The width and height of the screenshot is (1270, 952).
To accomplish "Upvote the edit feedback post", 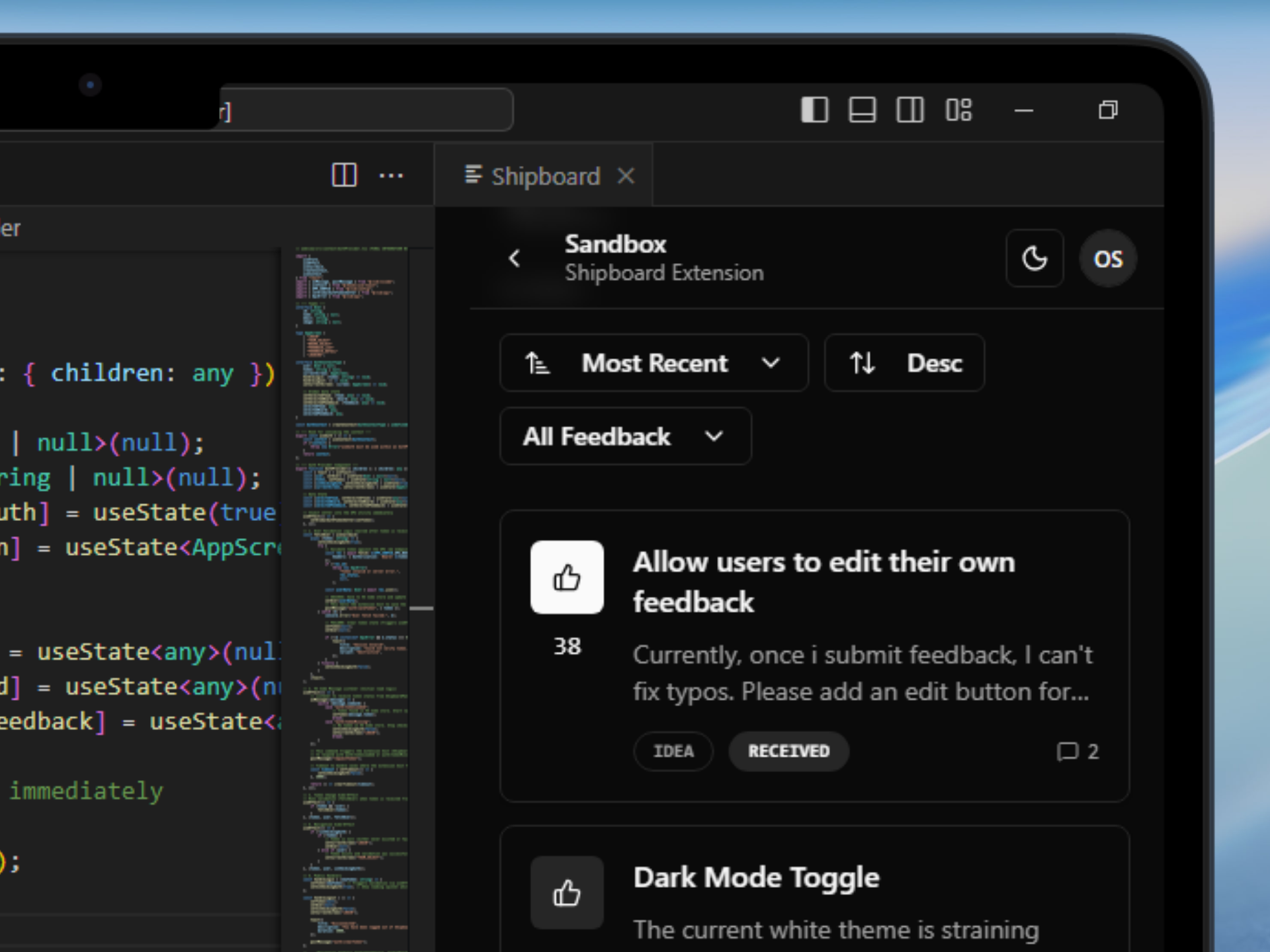I will click(567, 577).
